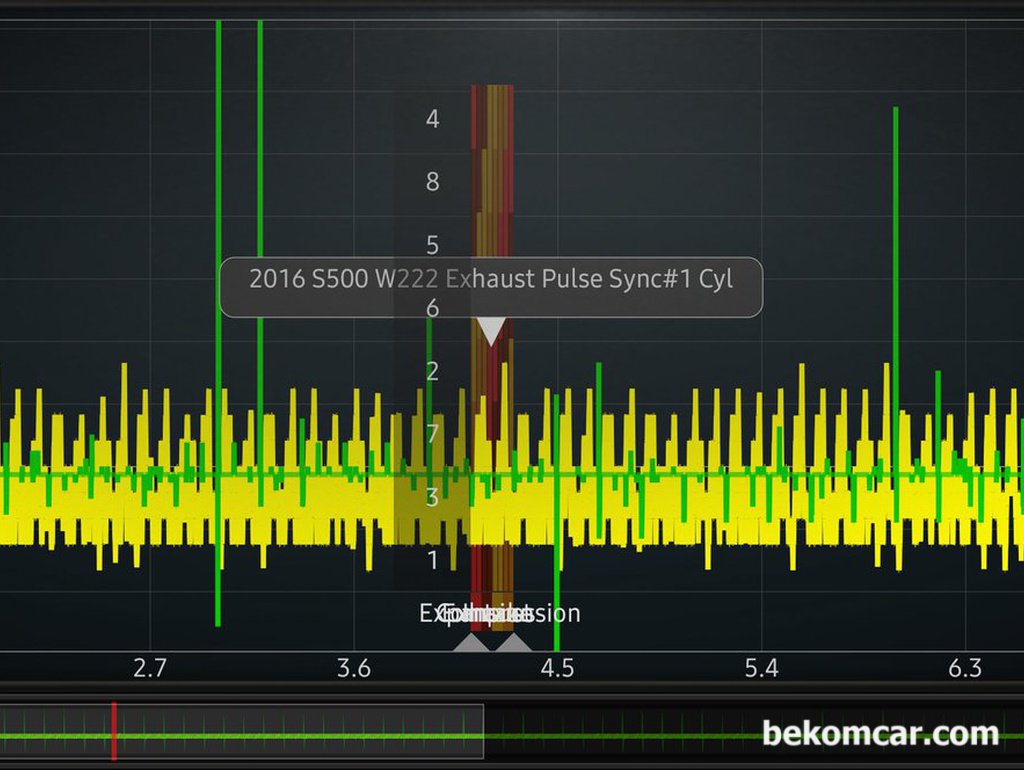Click the 2.7 time axis label

[x=150, y=668]
